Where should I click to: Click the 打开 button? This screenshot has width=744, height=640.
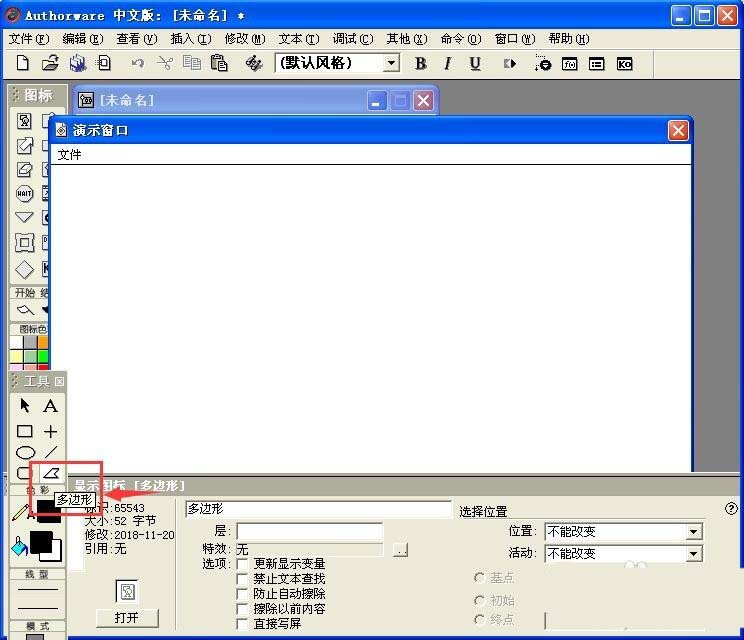pyautogui.click(x=127, y=618)
